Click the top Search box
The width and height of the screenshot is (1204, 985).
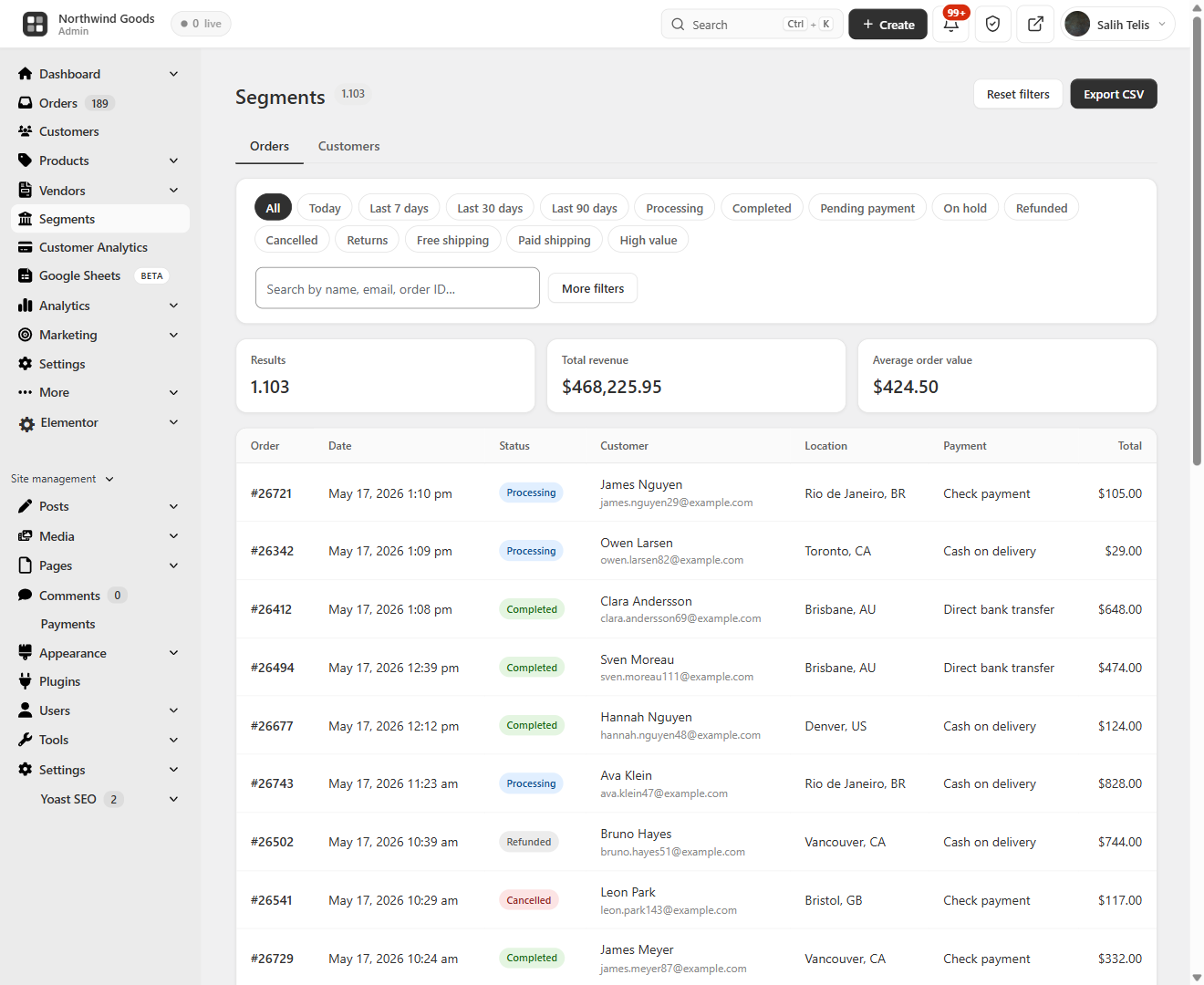(x=752, y=25)
